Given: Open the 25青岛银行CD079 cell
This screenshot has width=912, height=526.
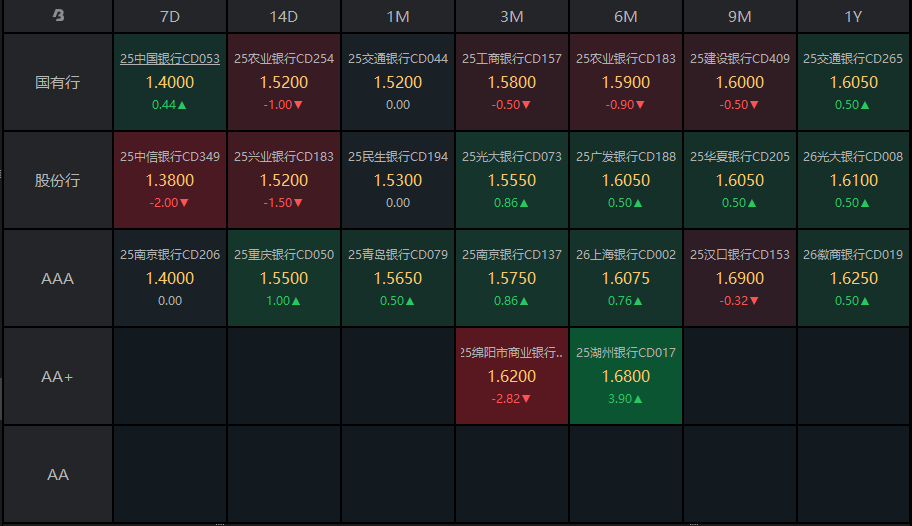Looking at the screenshot, I should coord(398,278).
